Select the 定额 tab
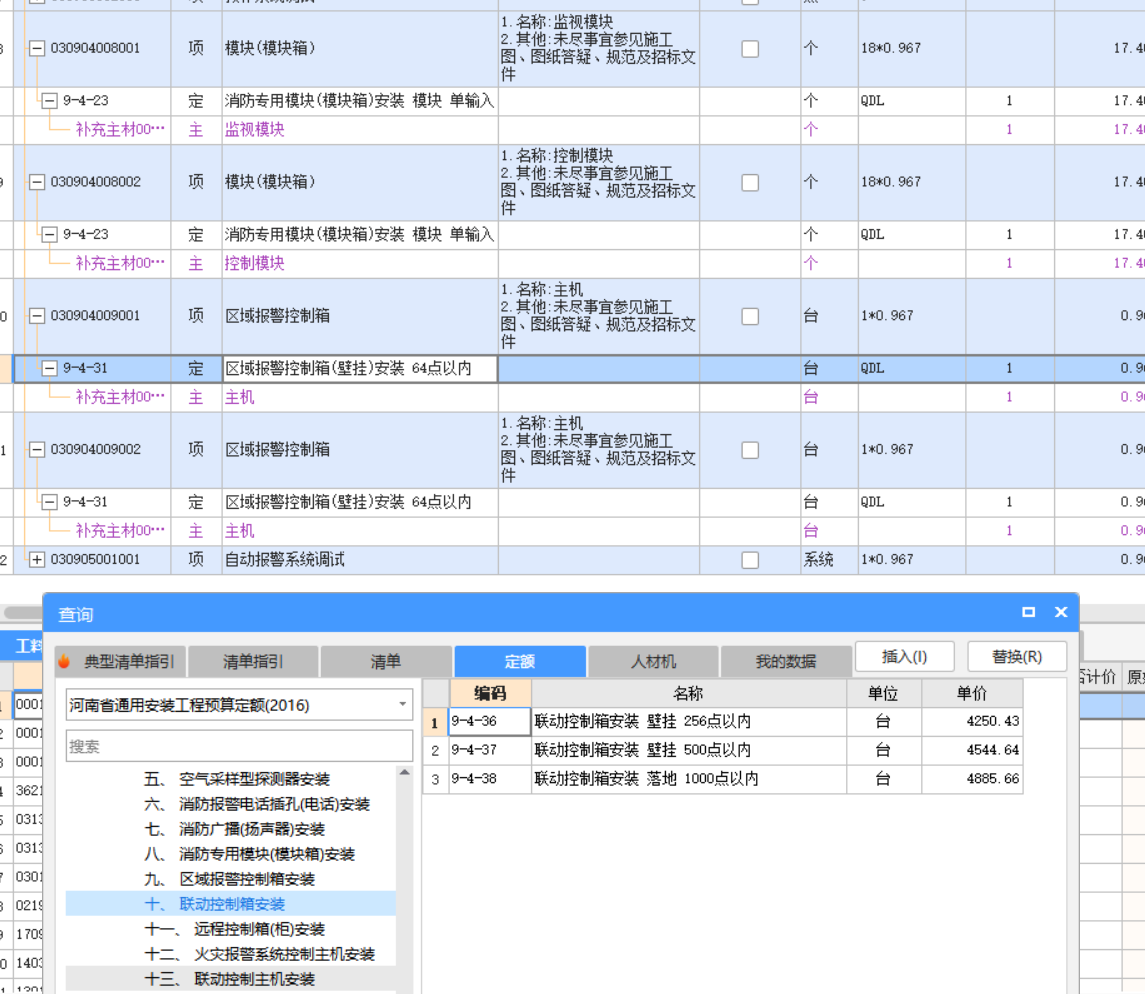This screenshot has width=1145, height=994. click(x=520, y=662)
